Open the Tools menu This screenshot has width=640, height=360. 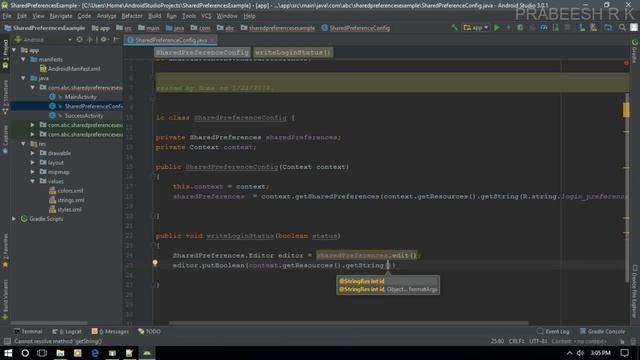tap(189, 16)
